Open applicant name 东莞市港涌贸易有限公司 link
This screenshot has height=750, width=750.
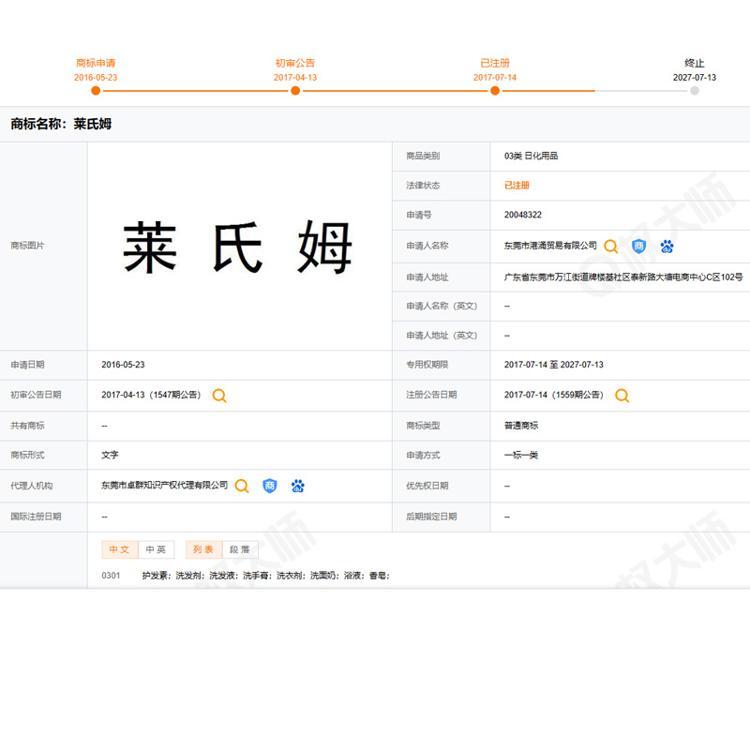(550, 246)
